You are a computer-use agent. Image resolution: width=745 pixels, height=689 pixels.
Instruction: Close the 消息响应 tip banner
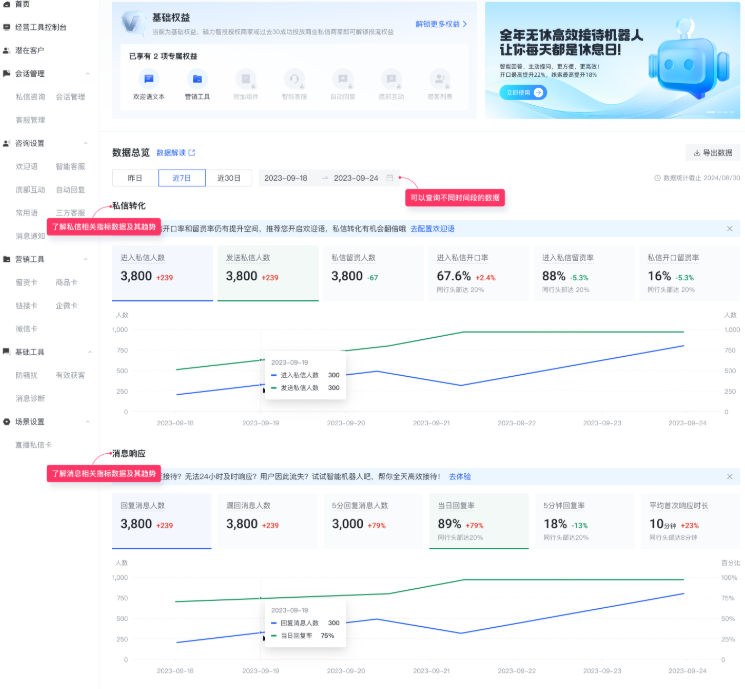(730, 476)
